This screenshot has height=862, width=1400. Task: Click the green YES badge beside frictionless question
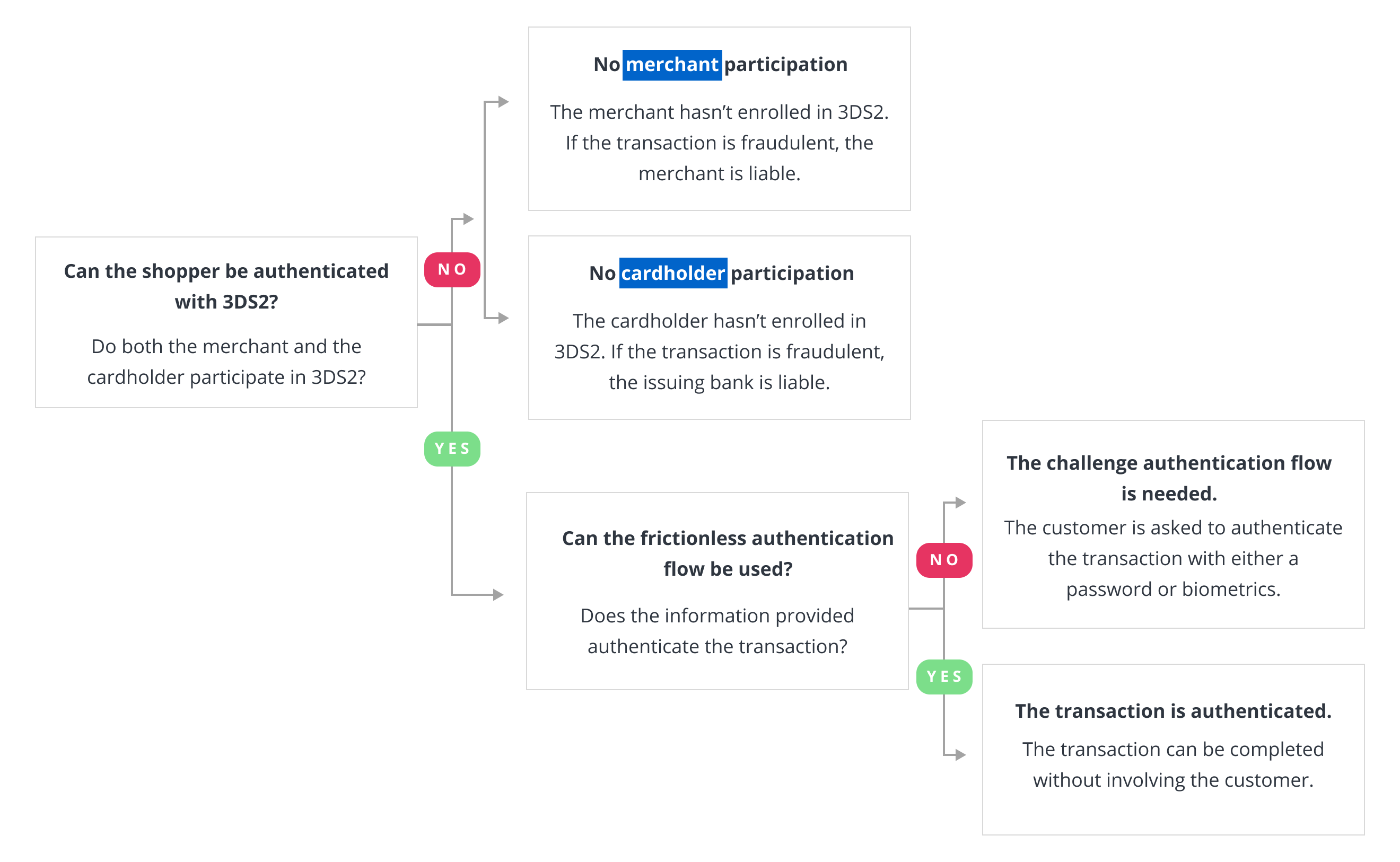pyautogui.click(x=944, y=676)
